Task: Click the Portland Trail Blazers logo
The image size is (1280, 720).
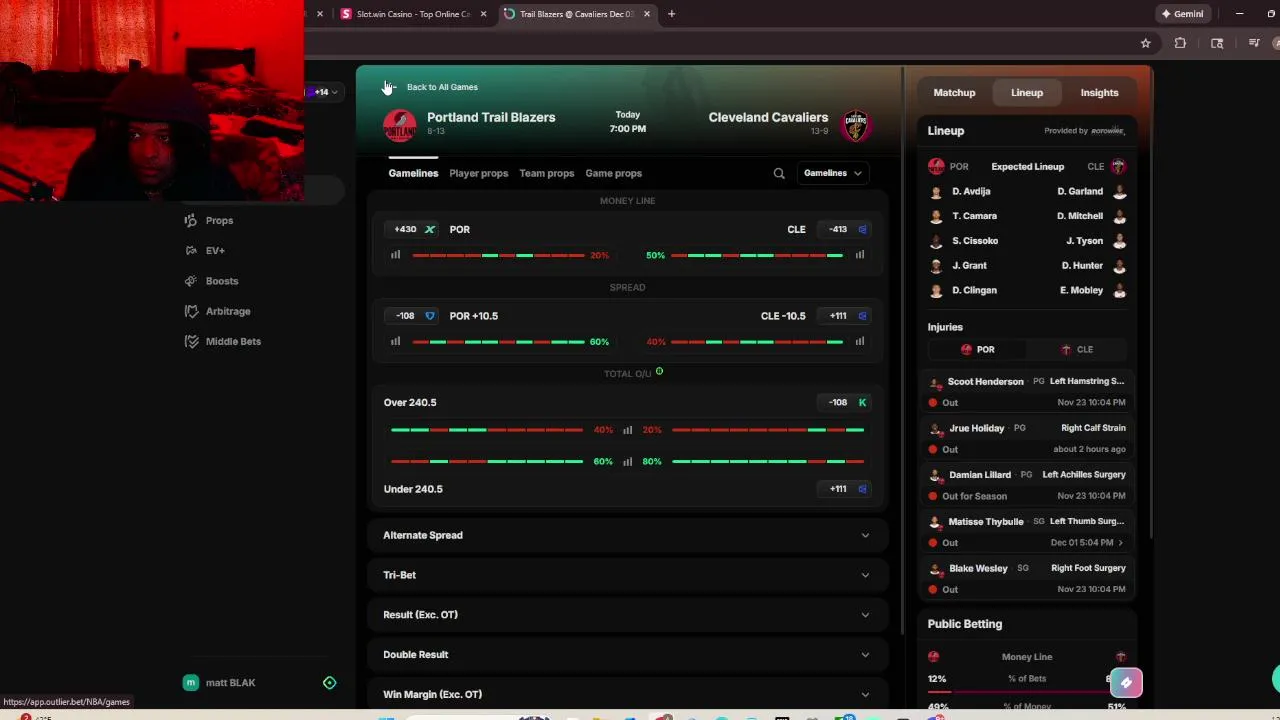Action: [x=400, y=126]
